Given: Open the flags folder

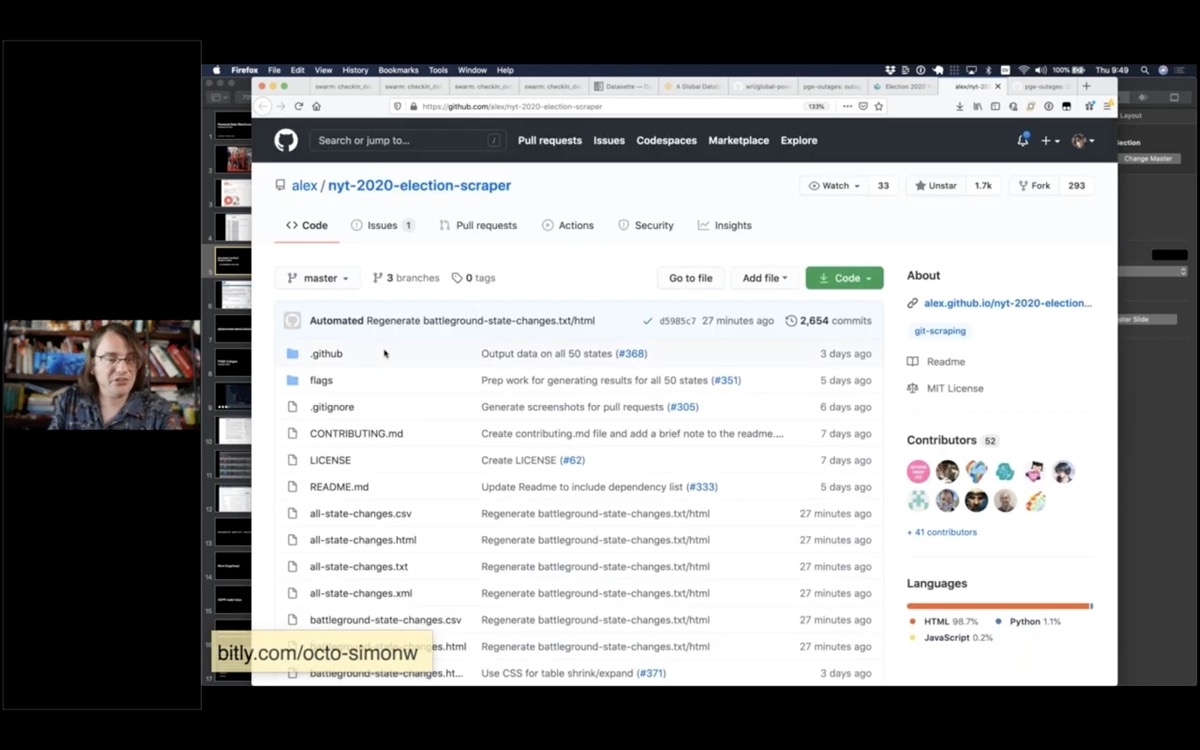Looking at the screenshot, I should [x=321, y=381].
